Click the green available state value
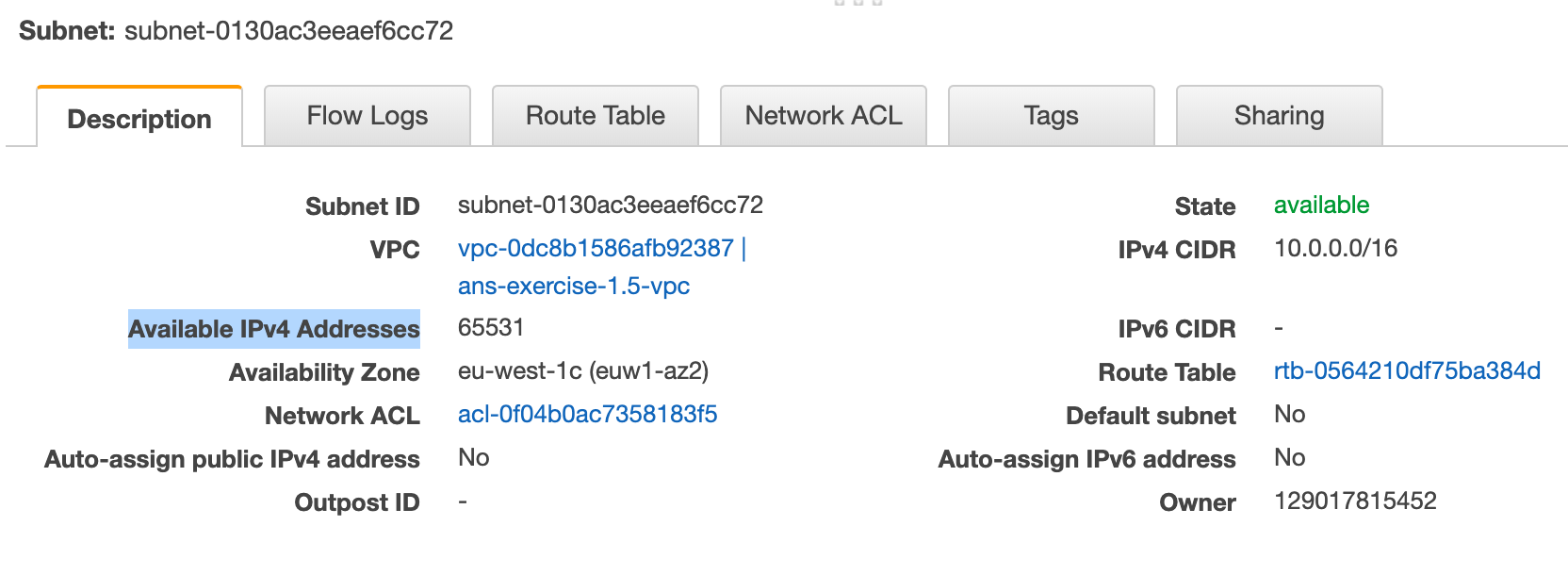 point(1321,205)
